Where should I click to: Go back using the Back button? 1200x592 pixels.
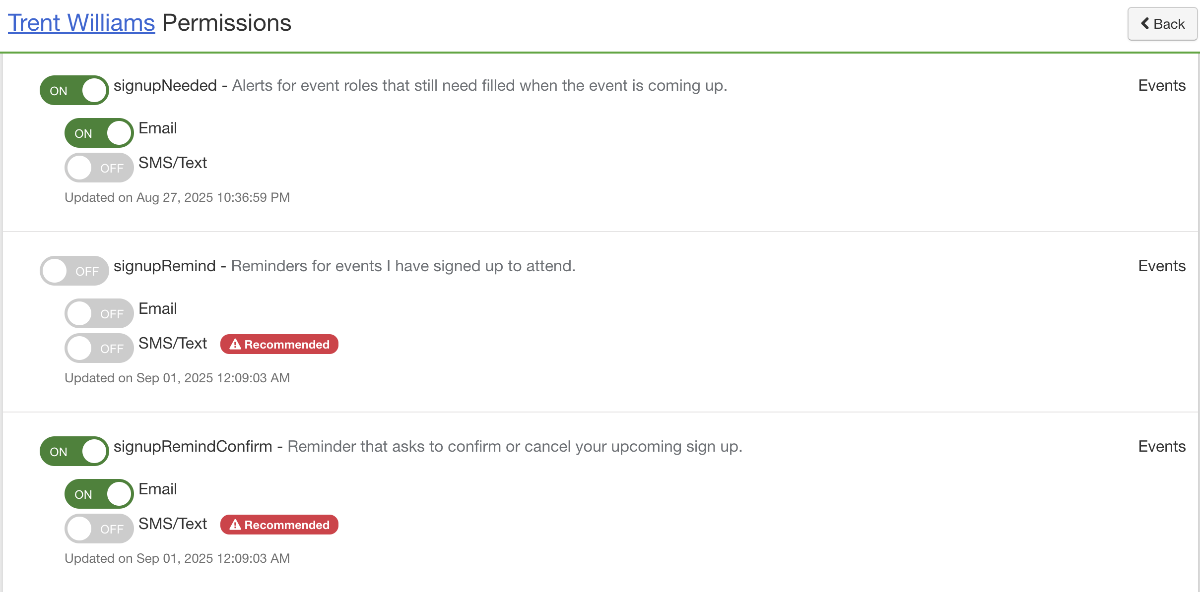(x=1162, y=24)
